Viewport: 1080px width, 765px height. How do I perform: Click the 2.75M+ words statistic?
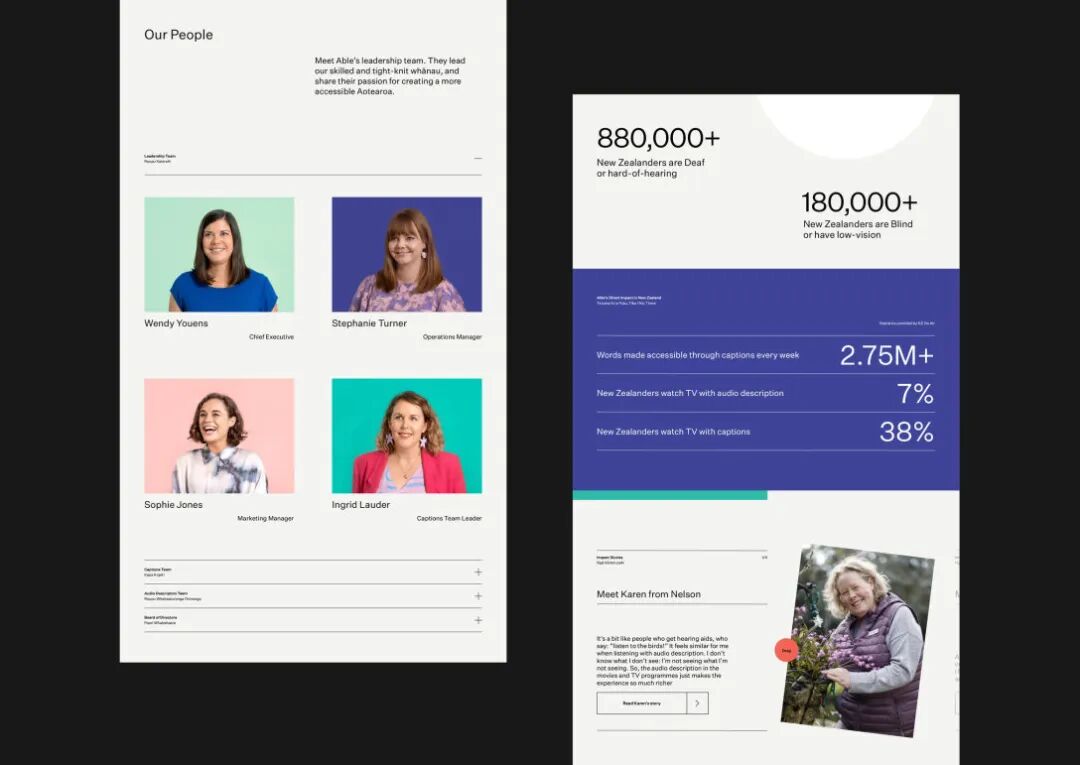(x=886, y=355)
